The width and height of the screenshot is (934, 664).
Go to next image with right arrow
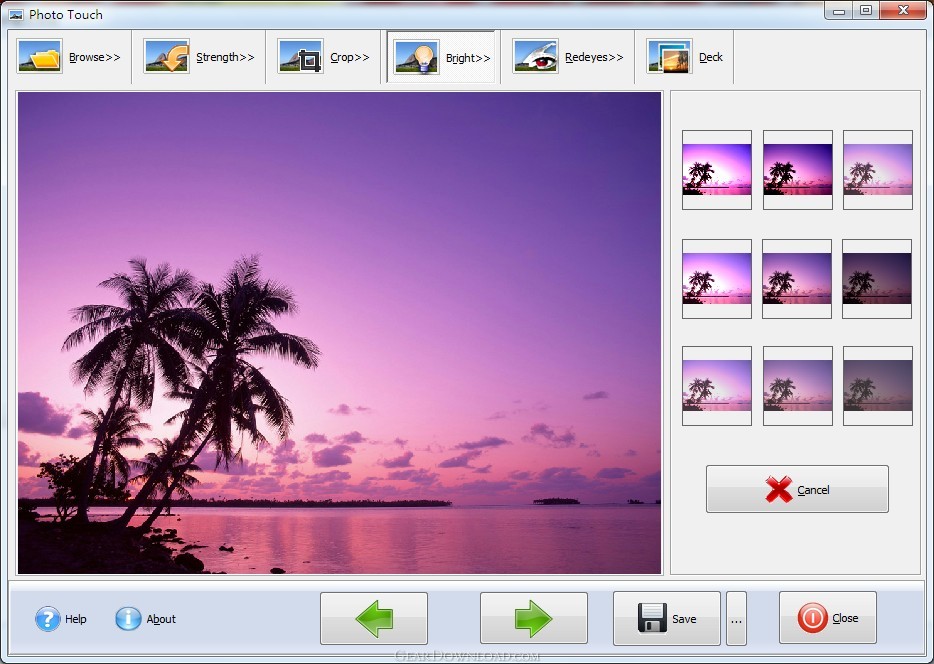pyautogui.click(x=534, y=618)
